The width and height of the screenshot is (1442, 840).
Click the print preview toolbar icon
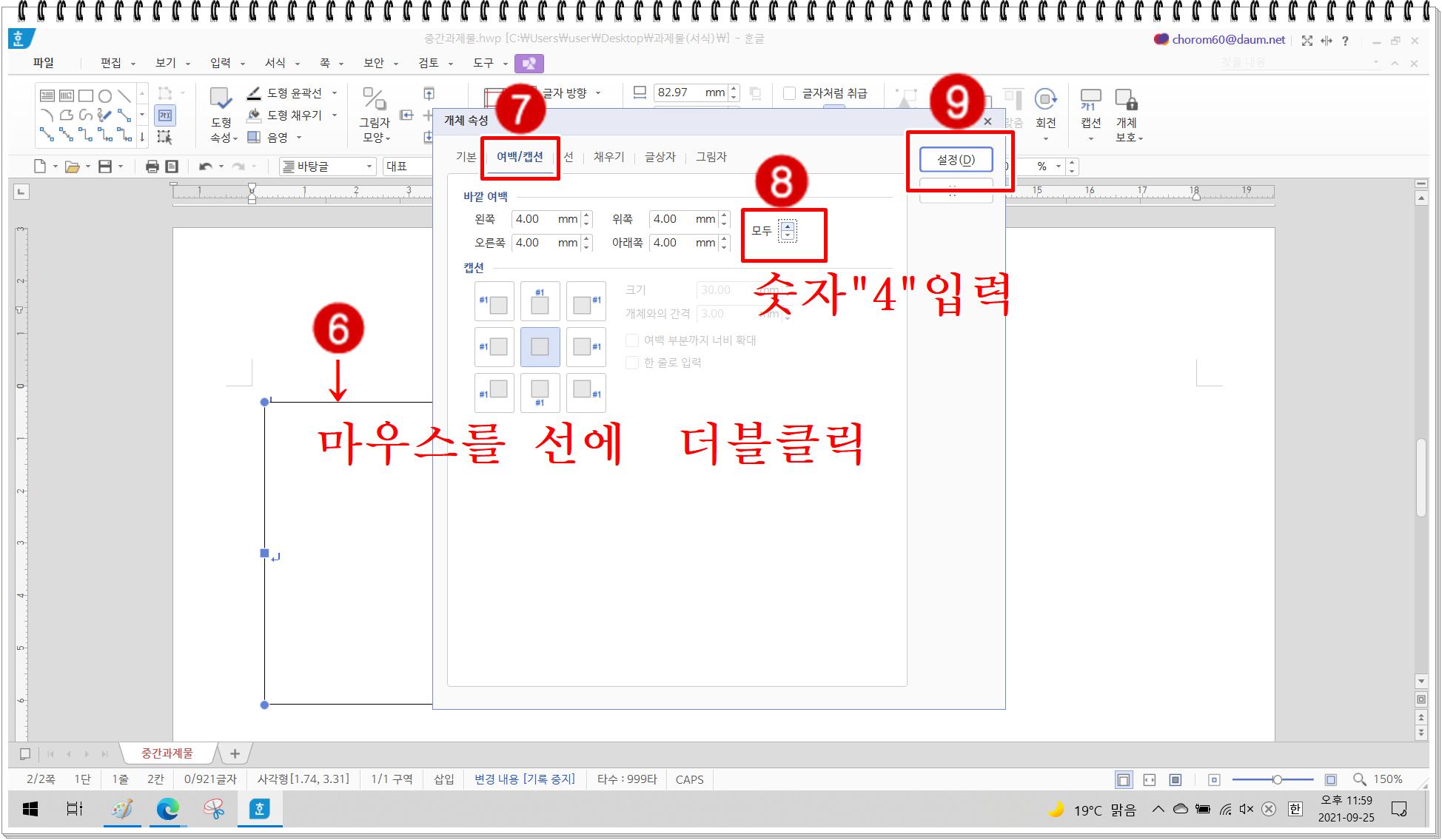172,167
